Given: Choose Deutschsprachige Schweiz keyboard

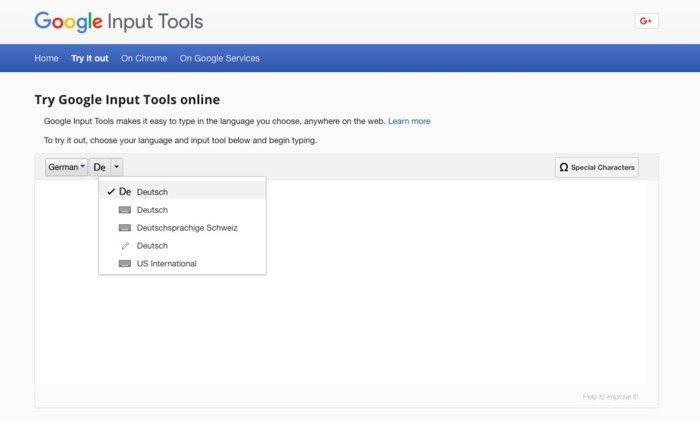Looking at the screenshot, I should 186,228.
